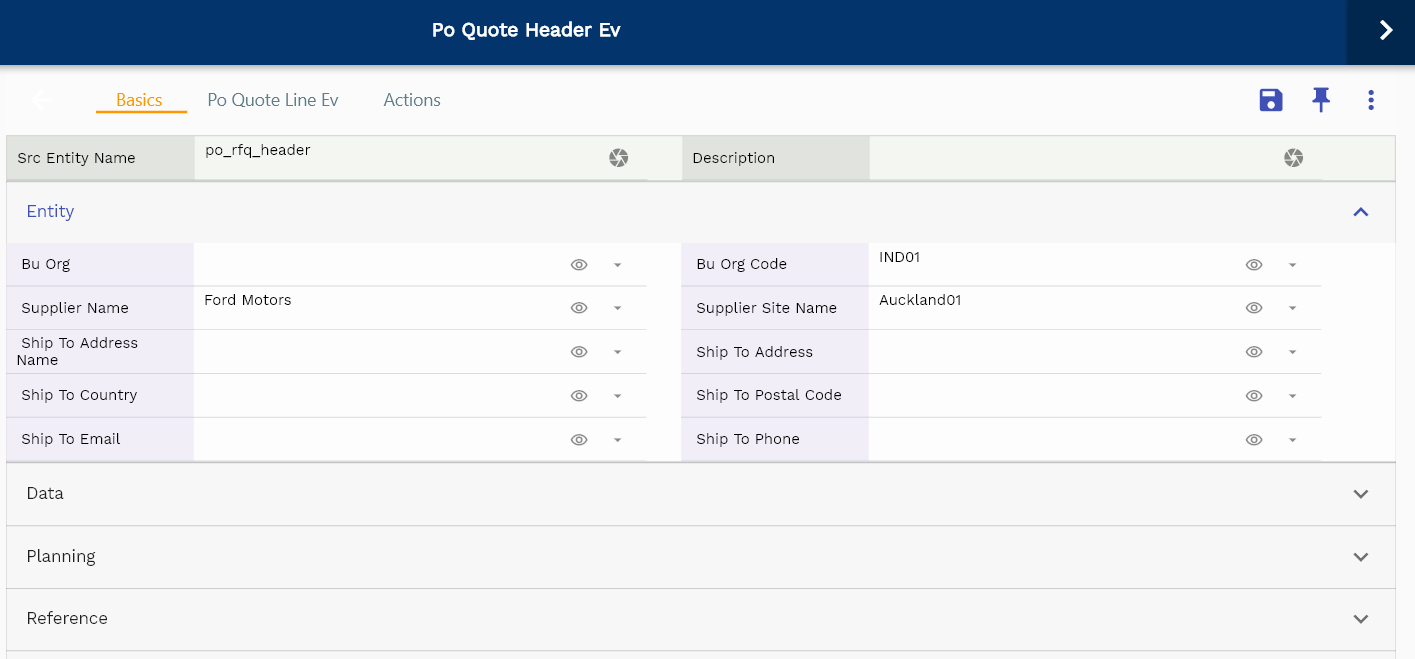The height and width of the screenshot is (659, 1415).
Task: Collapse the Entity section
Action: click(x=1360, y=212)
